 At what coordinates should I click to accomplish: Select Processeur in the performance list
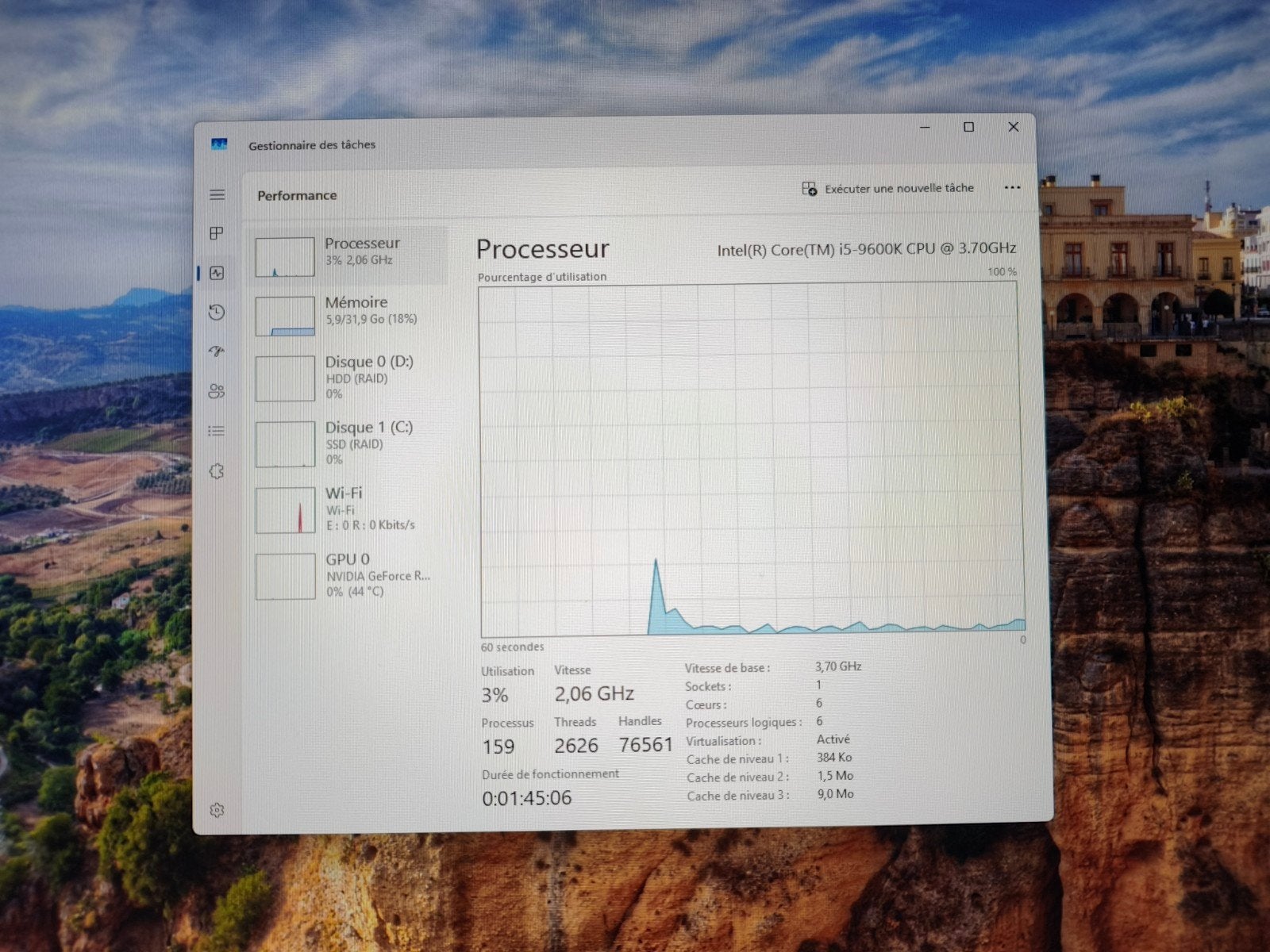347,255
